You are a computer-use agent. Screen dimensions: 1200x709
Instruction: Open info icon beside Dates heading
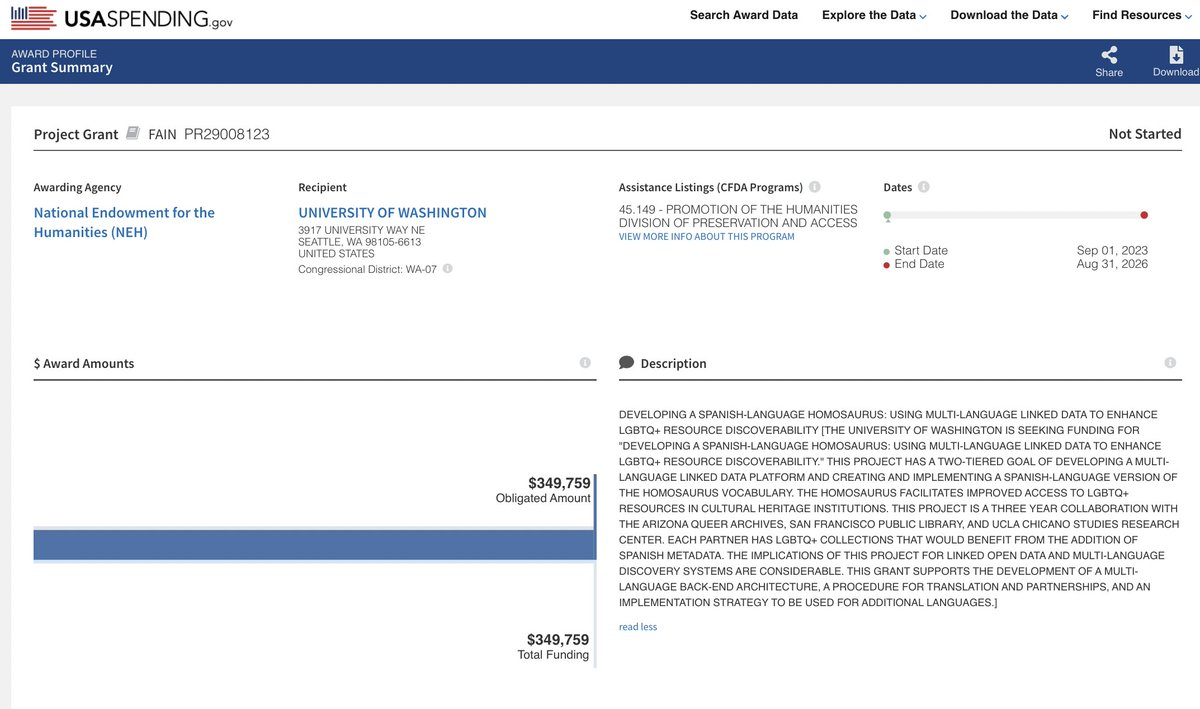[923, 187]
